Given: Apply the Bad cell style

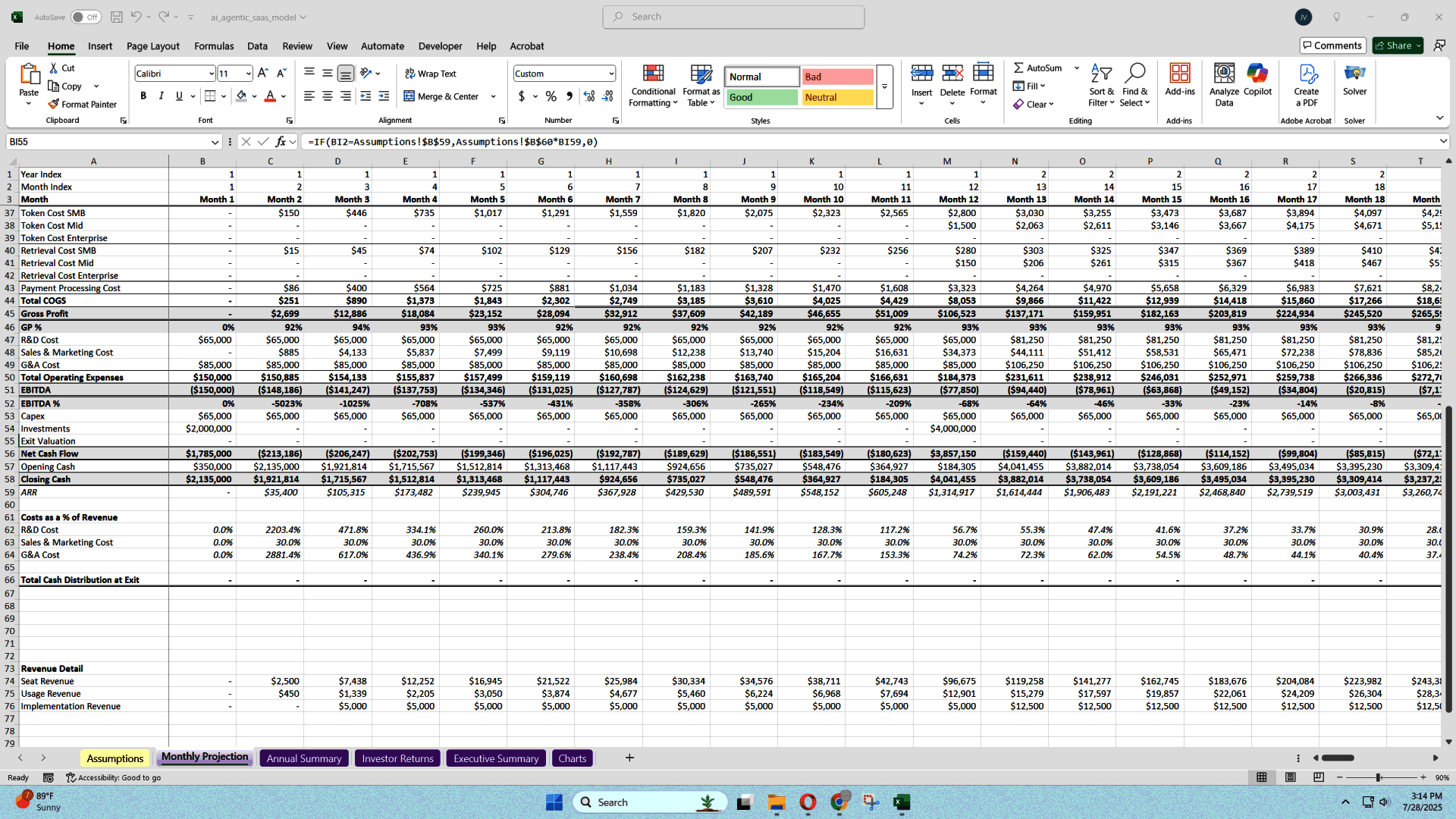Looking at the screenshot, I should tap(837, 77).
